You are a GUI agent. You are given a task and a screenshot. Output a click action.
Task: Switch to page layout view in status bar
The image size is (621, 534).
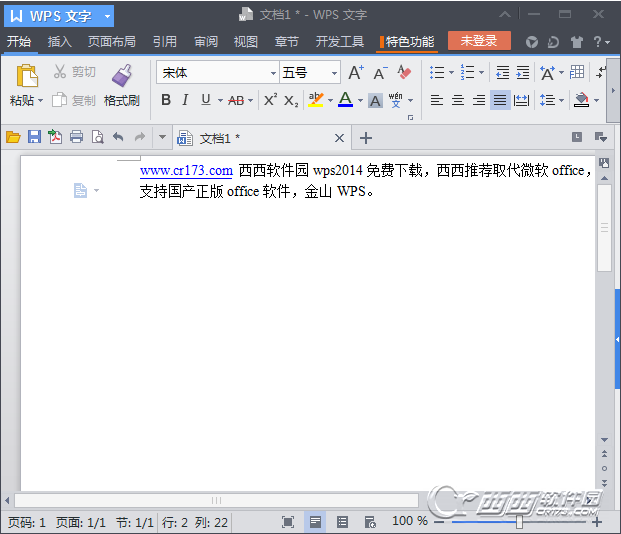tap(315, 522)
